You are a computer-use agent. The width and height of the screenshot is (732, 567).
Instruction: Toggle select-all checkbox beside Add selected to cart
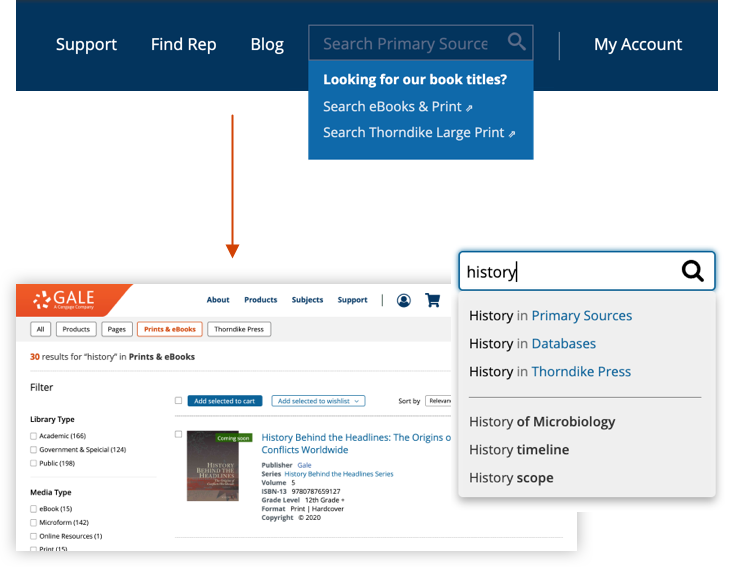pyautogui.click(x=178, y=401)
